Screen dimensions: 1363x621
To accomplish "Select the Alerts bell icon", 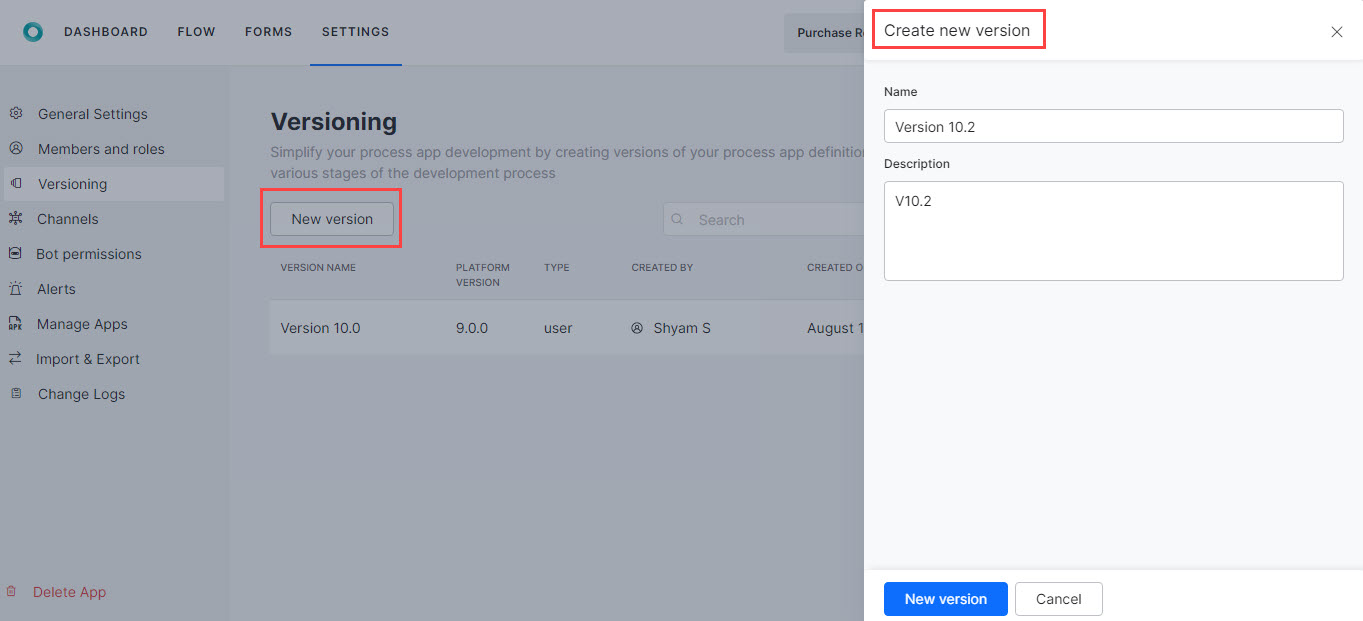I will point(16,288).
